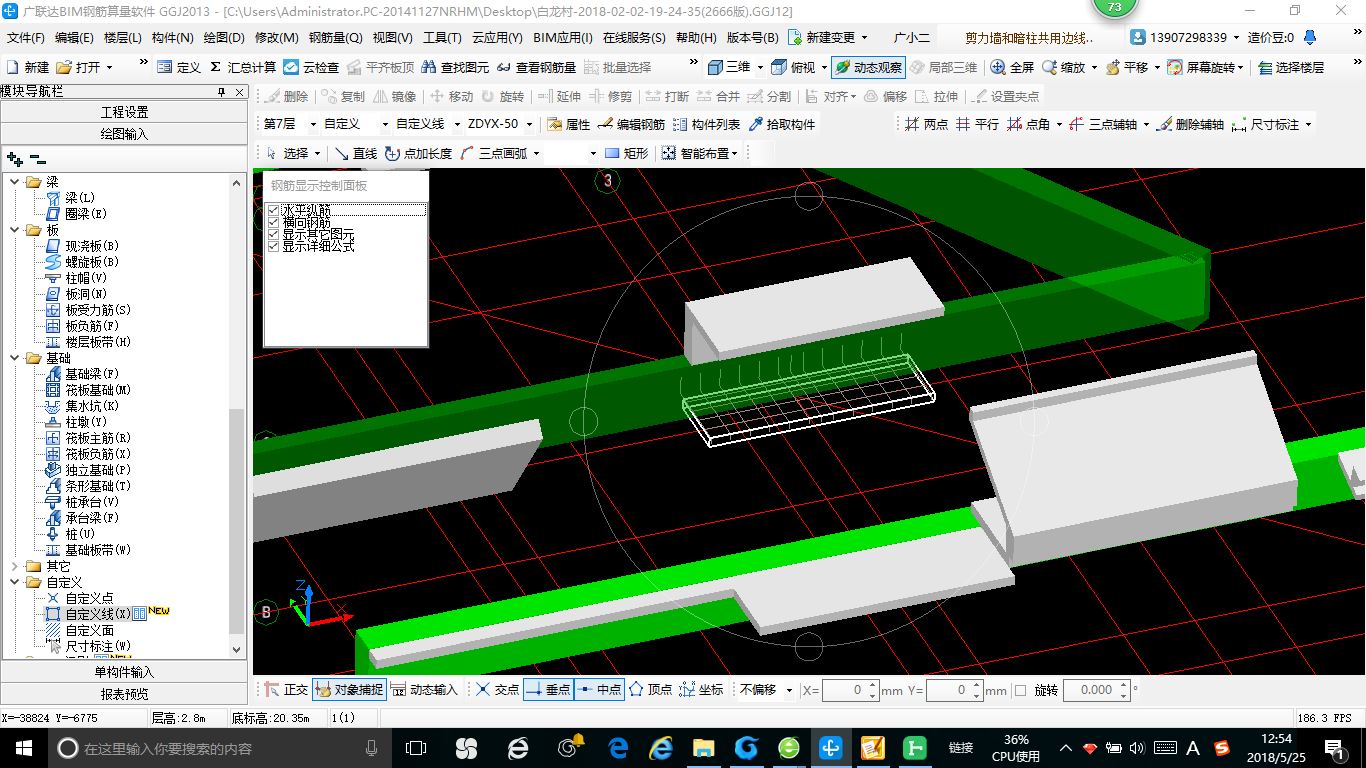
Task: Click 查找图元 find element tool
Action: tap(455, 67)
